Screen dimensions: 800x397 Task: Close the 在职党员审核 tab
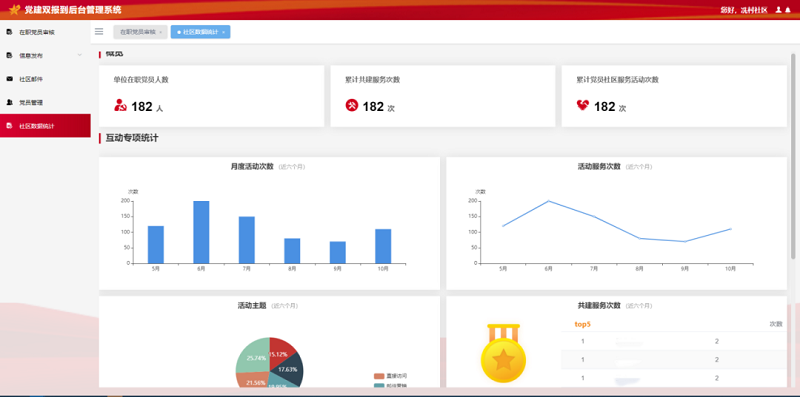161,32
